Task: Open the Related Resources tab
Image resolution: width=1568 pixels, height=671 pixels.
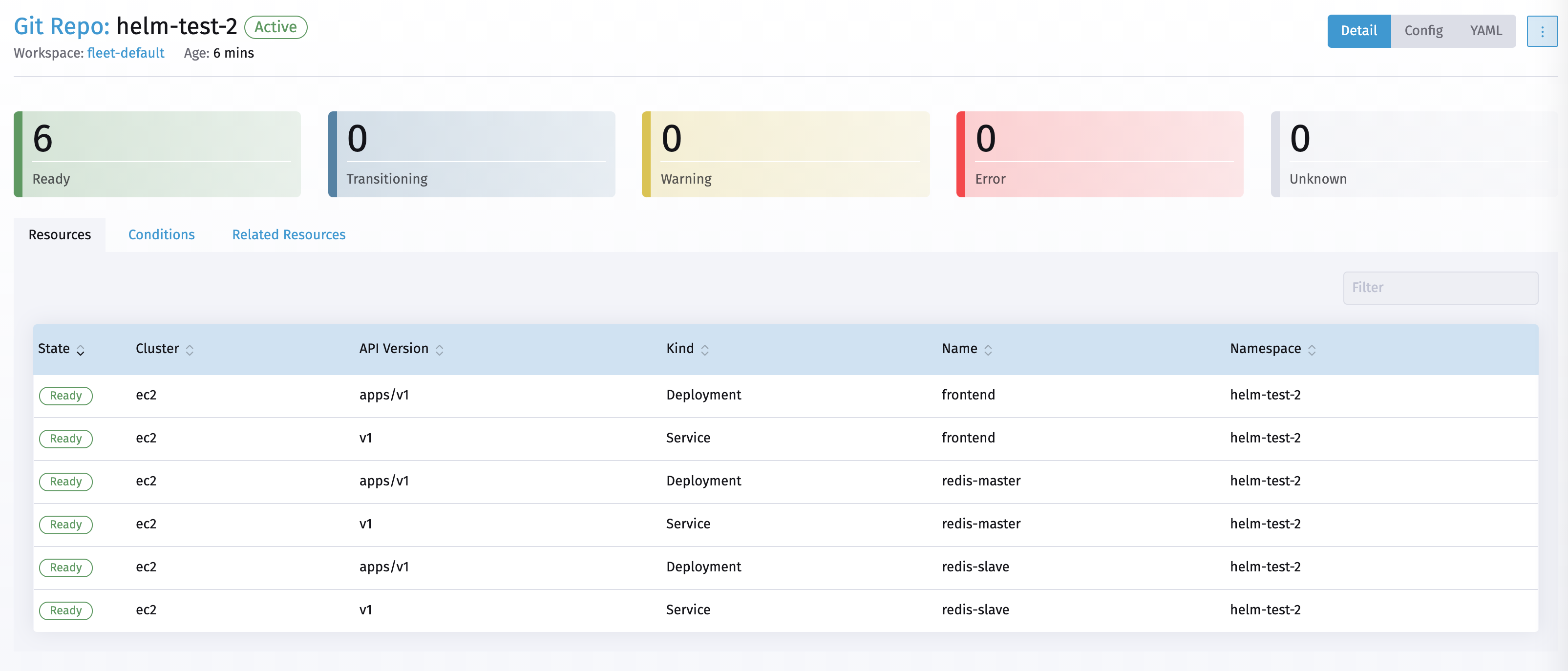Action: [288, 234]
